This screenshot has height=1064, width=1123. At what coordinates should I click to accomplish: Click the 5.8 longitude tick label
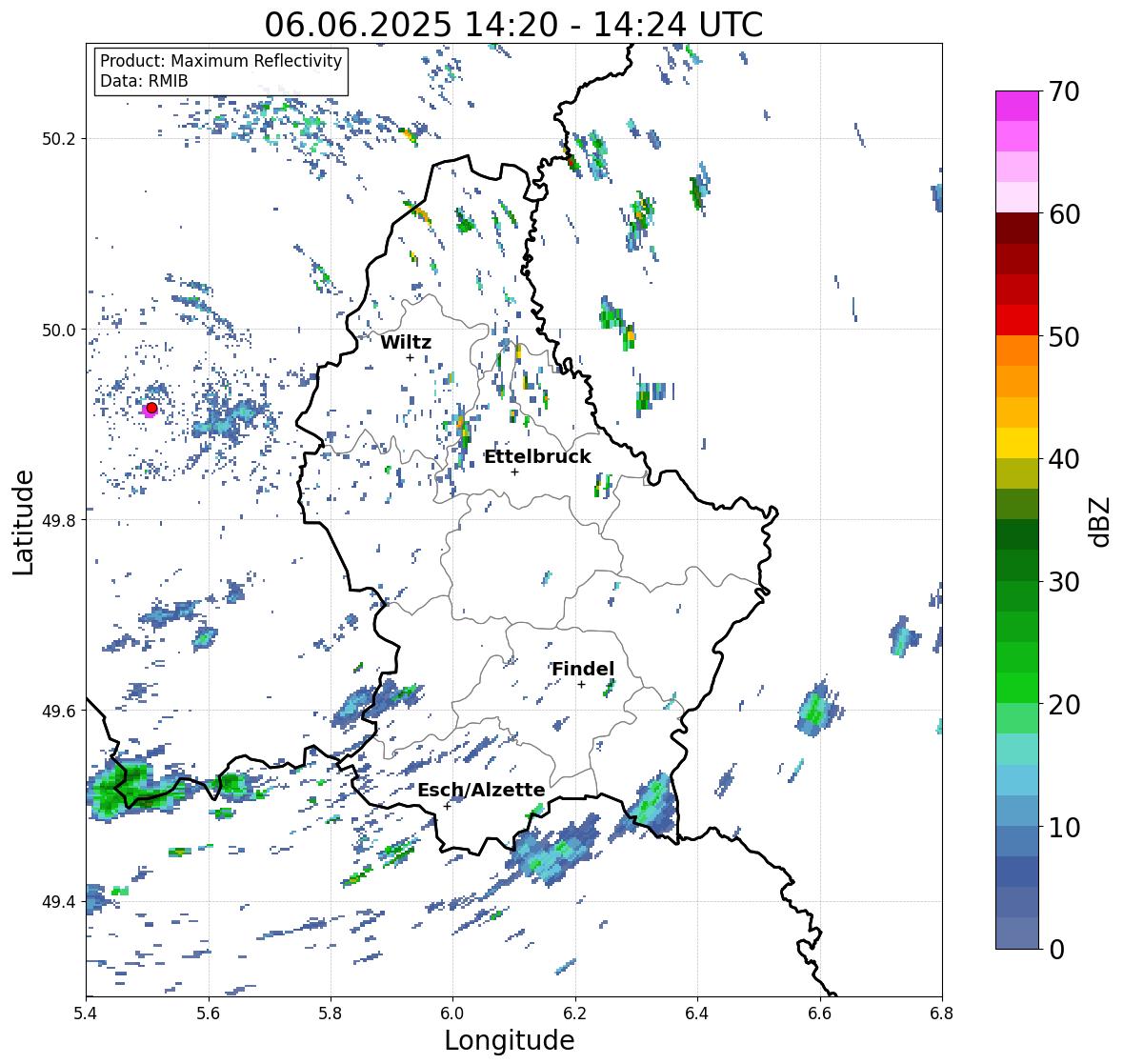[x=331, y=1014]
